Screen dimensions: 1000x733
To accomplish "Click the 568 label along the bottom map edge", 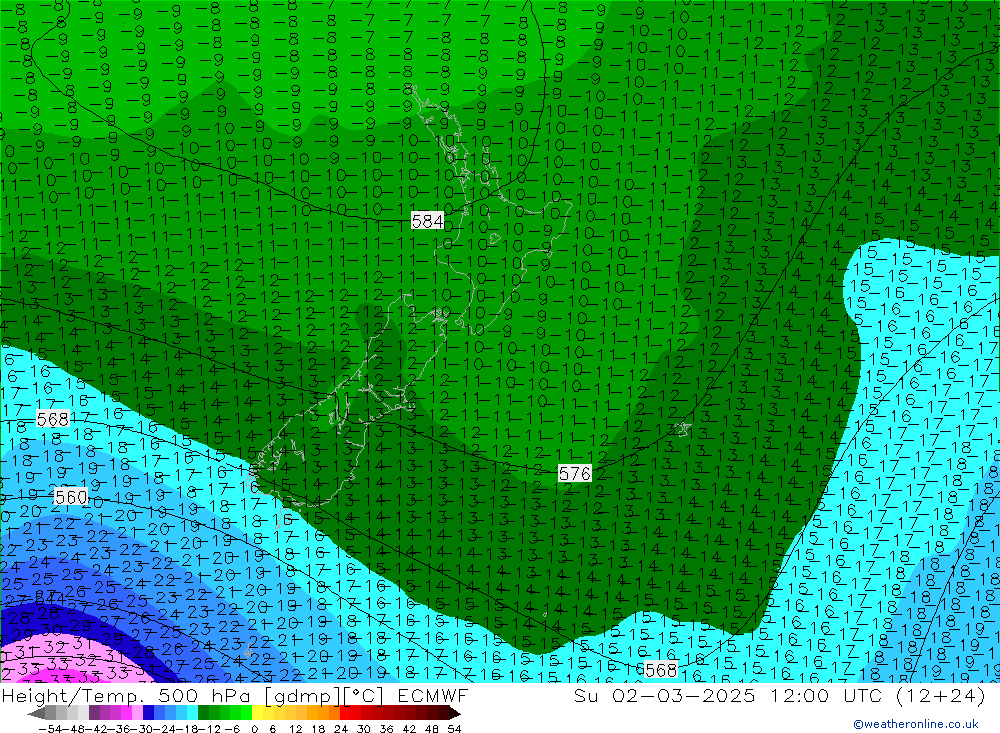I will click(x=661, y=670).
